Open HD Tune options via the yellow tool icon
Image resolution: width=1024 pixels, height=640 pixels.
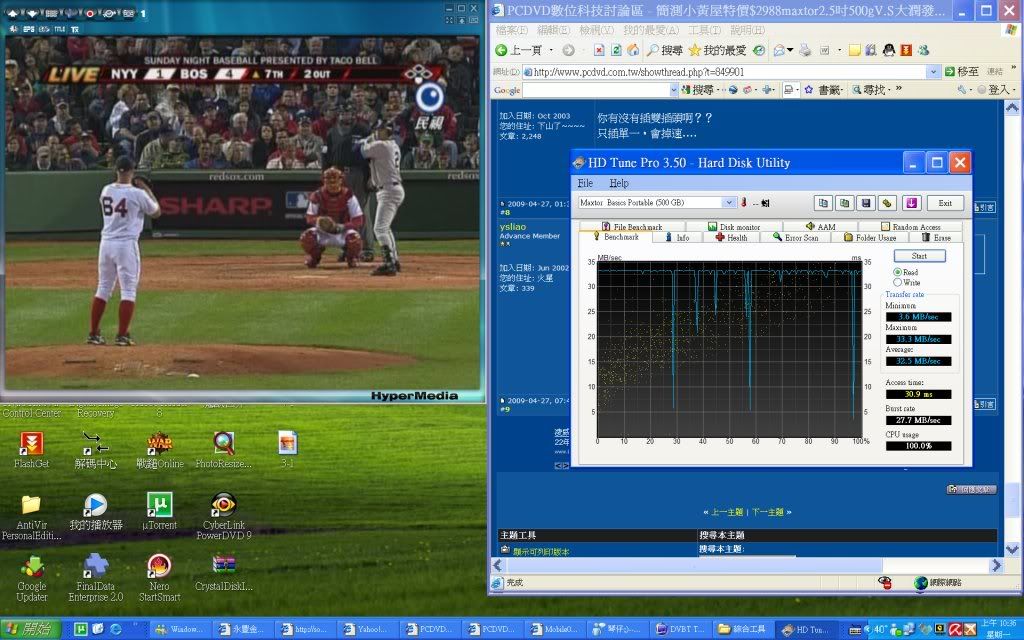pyautogui.click(x=887, y=203)
